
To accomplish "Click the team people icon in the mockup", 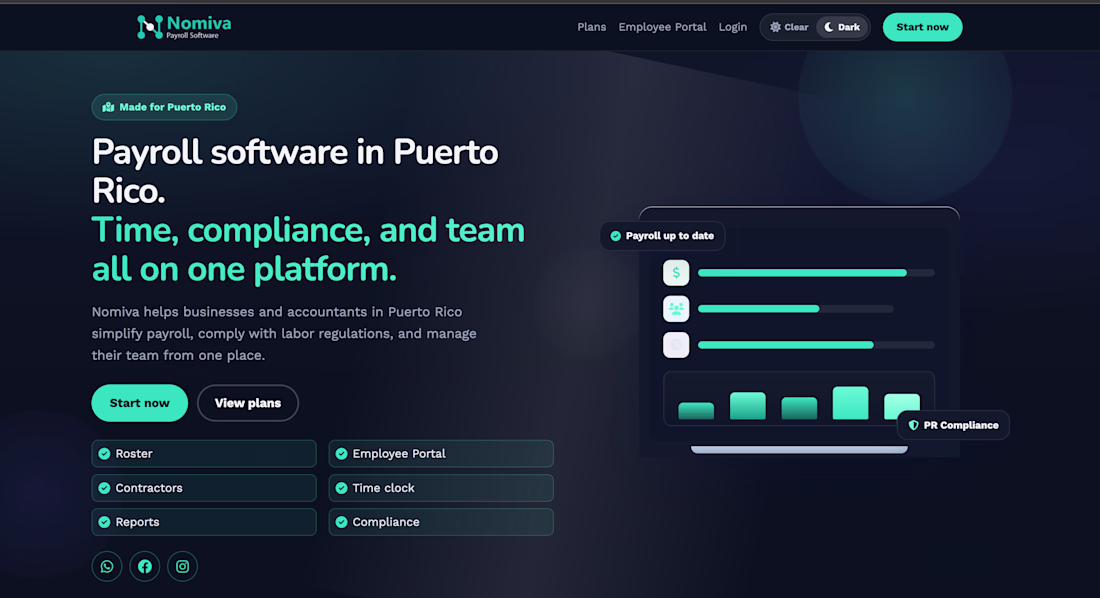I will click(x=676, y=309).
